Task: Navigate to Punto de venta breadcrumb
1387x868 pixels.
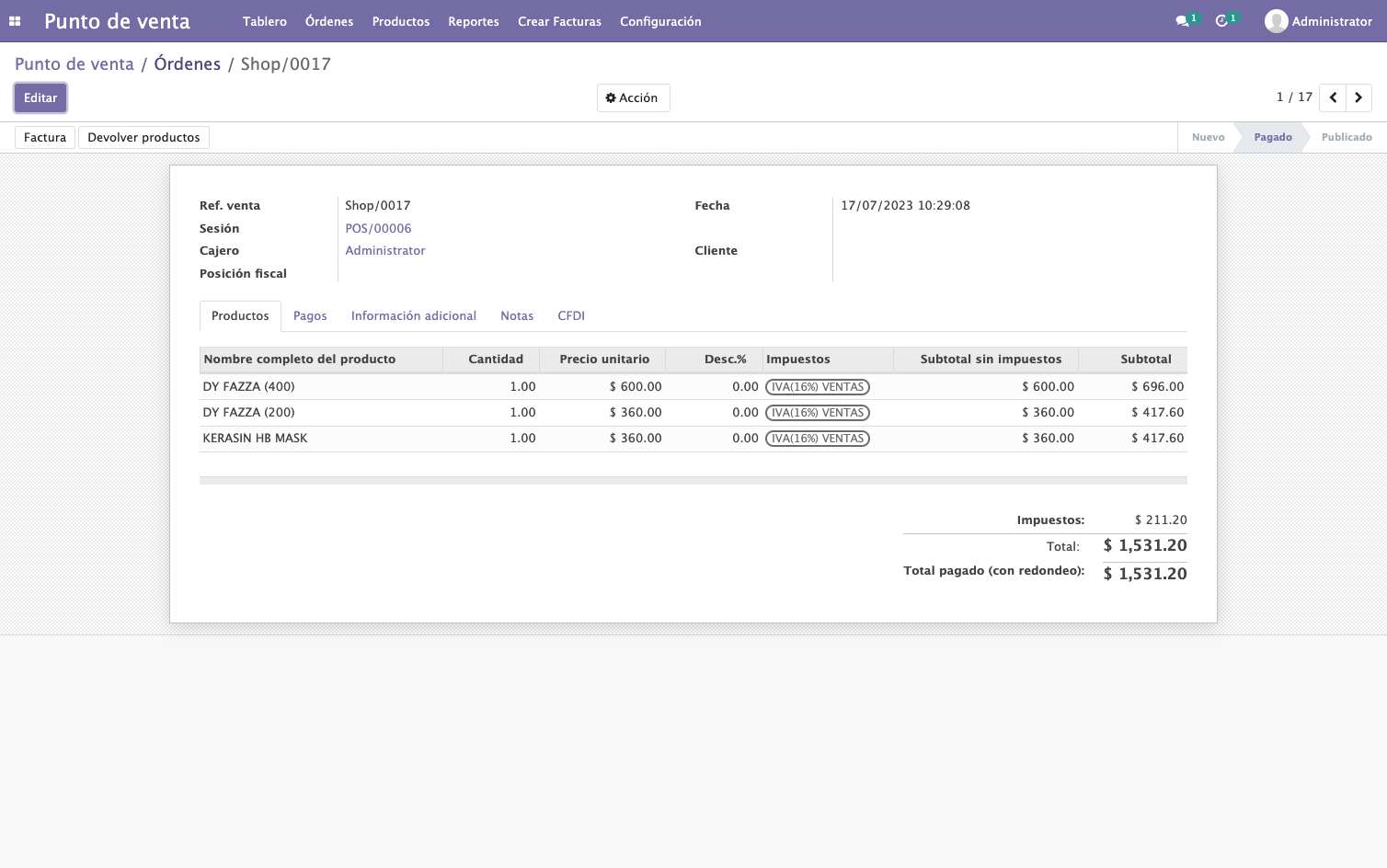Action: [75, 64]
